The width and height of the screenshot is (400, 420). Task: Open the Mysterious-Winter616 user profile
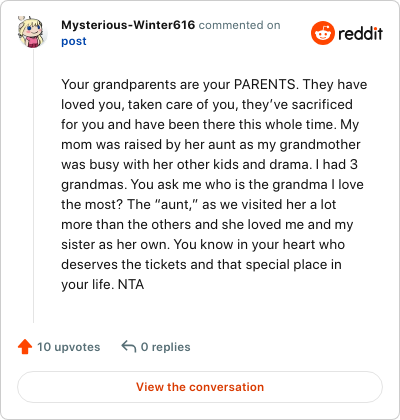point(128,25)
